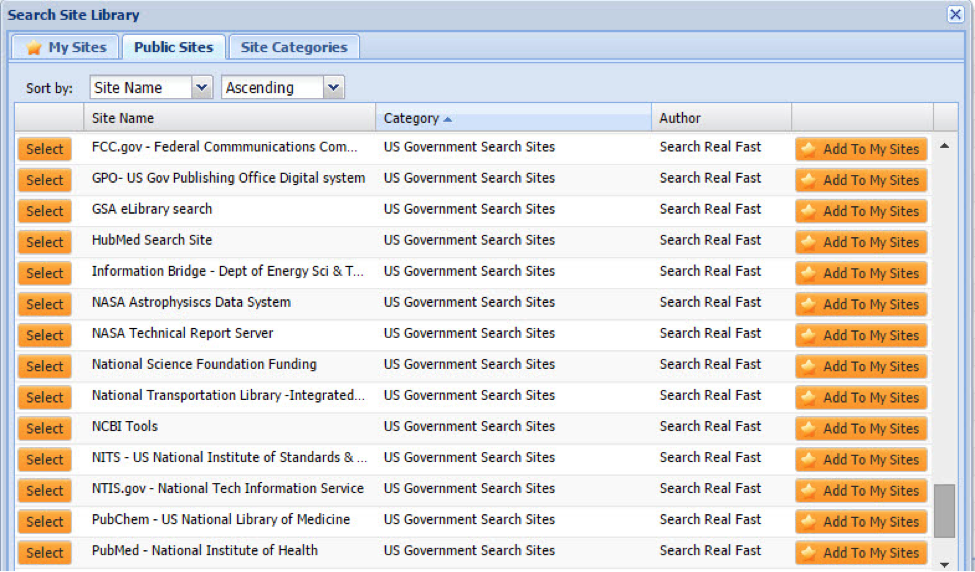
Task: Add PubMed to My Sites
Action: 861,553
